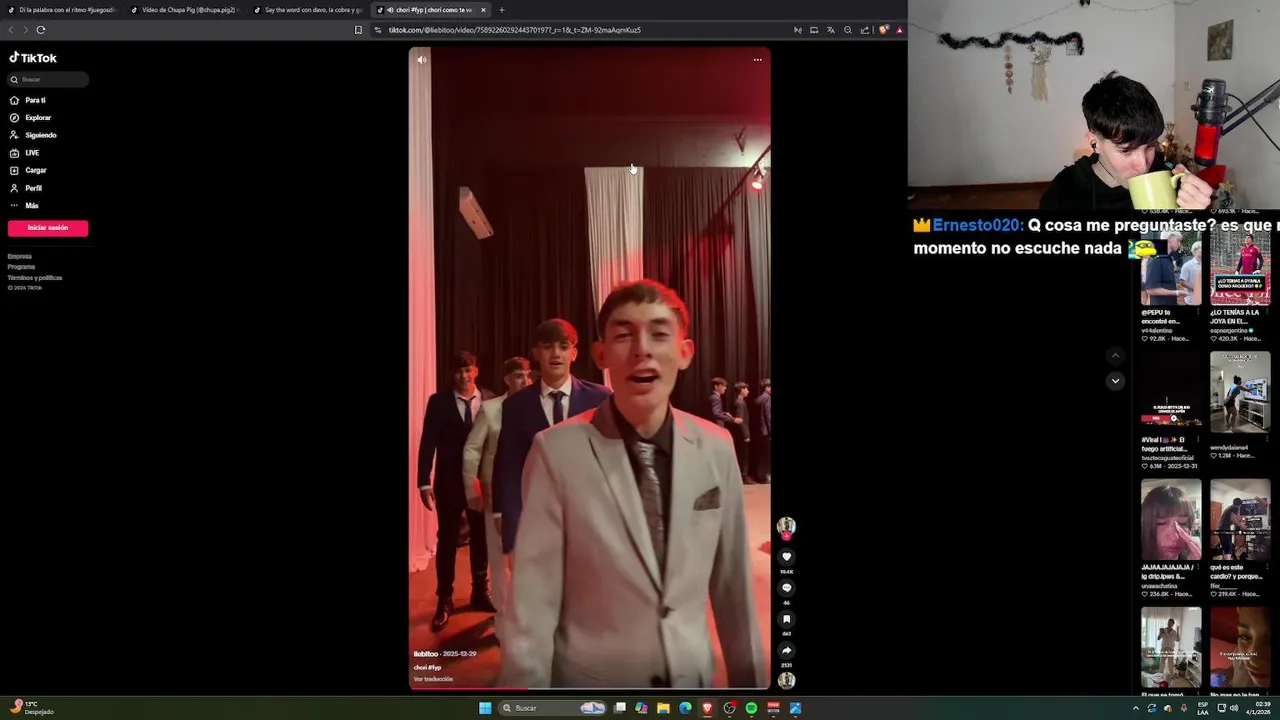Switch to 'Say the word con davo' tab
The image size is (1280, 720).
pos(308,10)
